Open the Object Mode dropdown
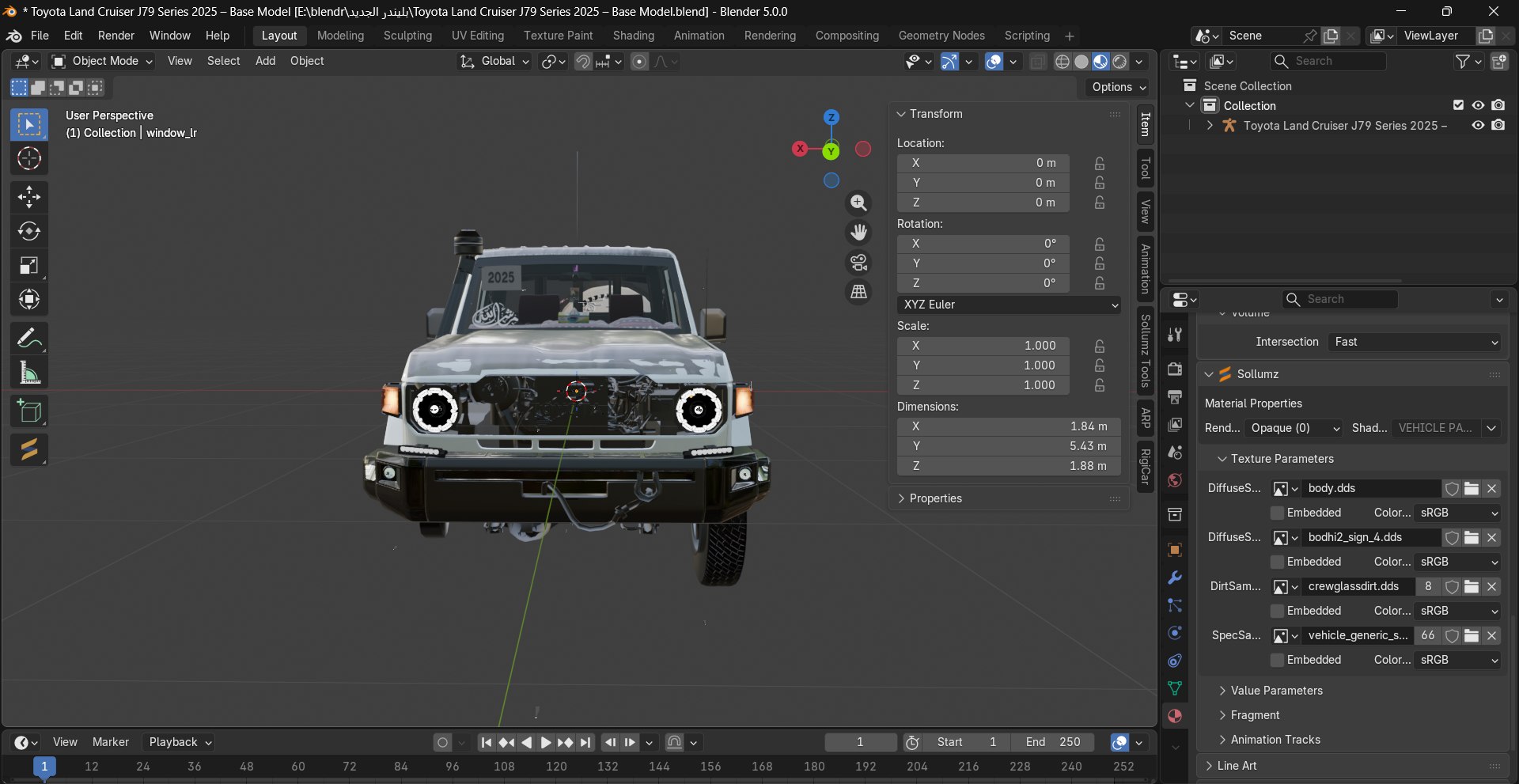The image size is (1519, 784). click(x=102, y=62)
